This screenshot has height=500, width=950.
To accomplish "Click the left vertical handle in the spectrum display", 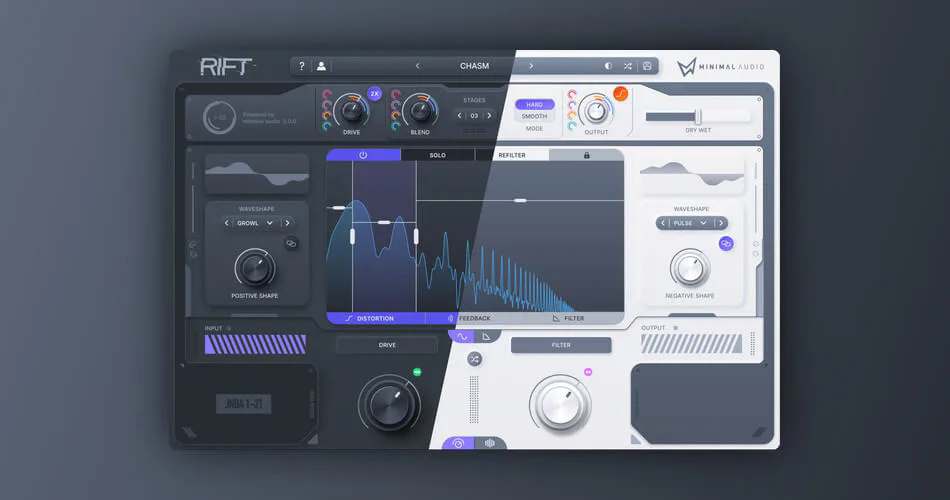I will [353, 236].
